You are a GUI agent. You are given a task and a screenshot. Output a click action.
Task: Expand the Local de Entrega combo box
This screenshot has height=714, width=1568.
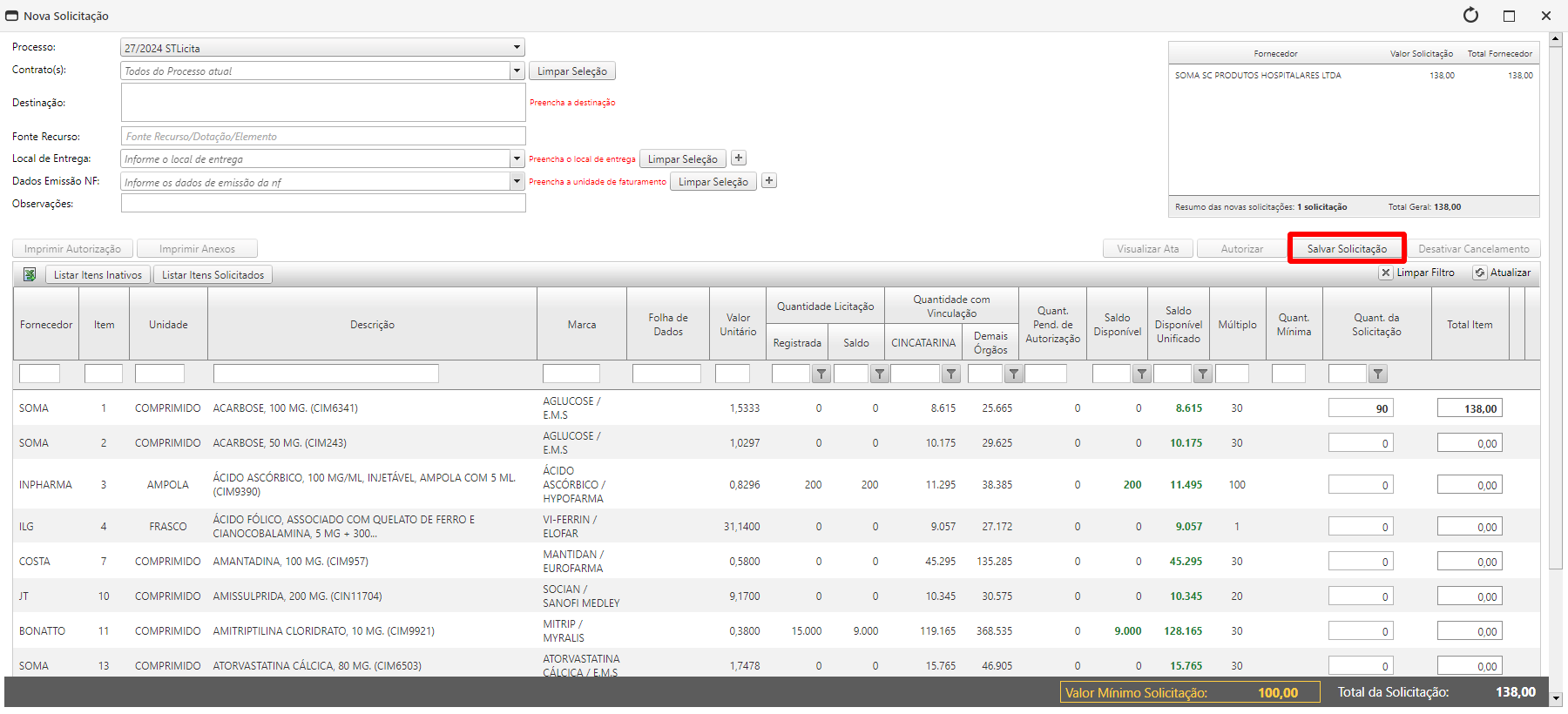517,158
